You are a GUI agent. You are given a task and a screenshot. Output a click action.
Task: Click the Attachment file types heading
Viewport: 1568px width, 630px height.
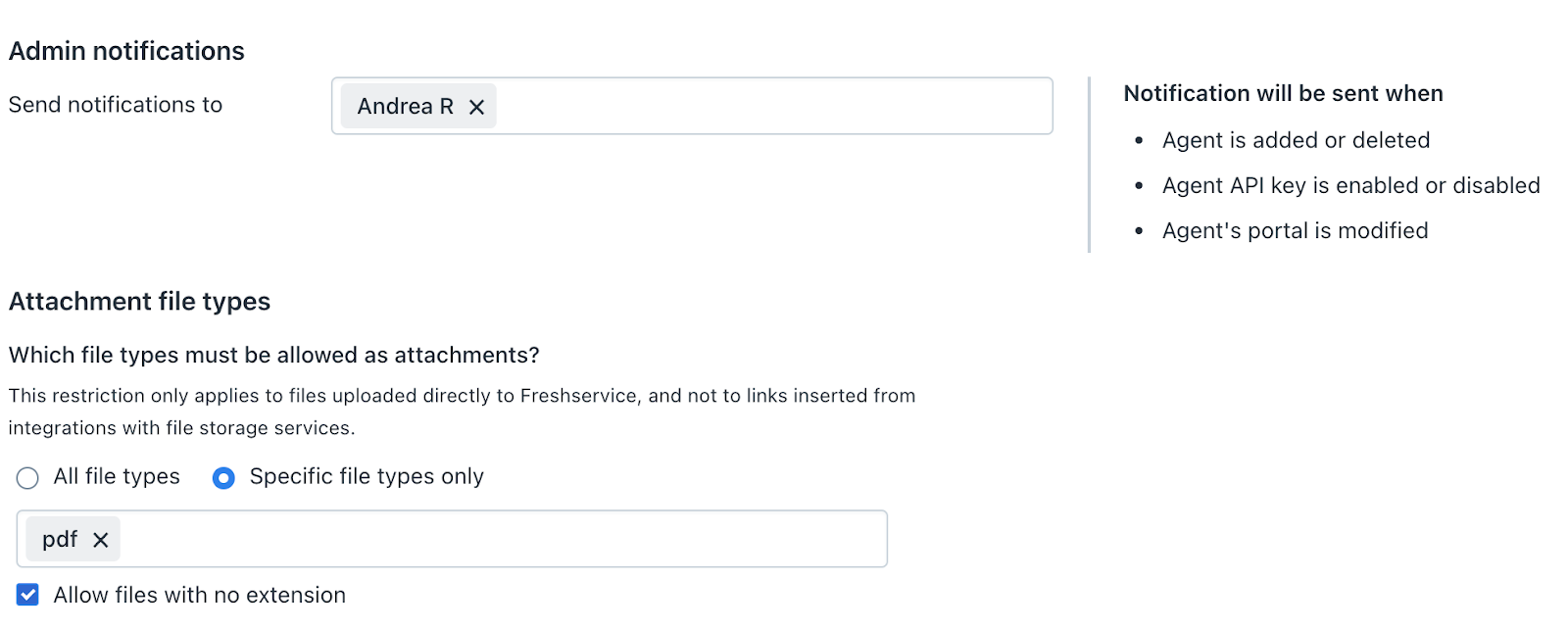(139, 301)
